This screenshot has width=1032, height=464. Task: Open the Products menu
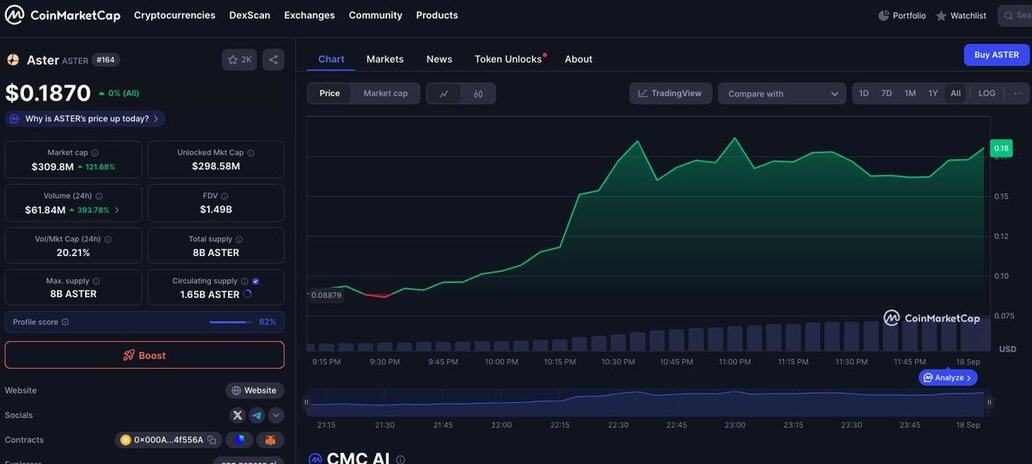pyautogui.click(x=437, y=15)
